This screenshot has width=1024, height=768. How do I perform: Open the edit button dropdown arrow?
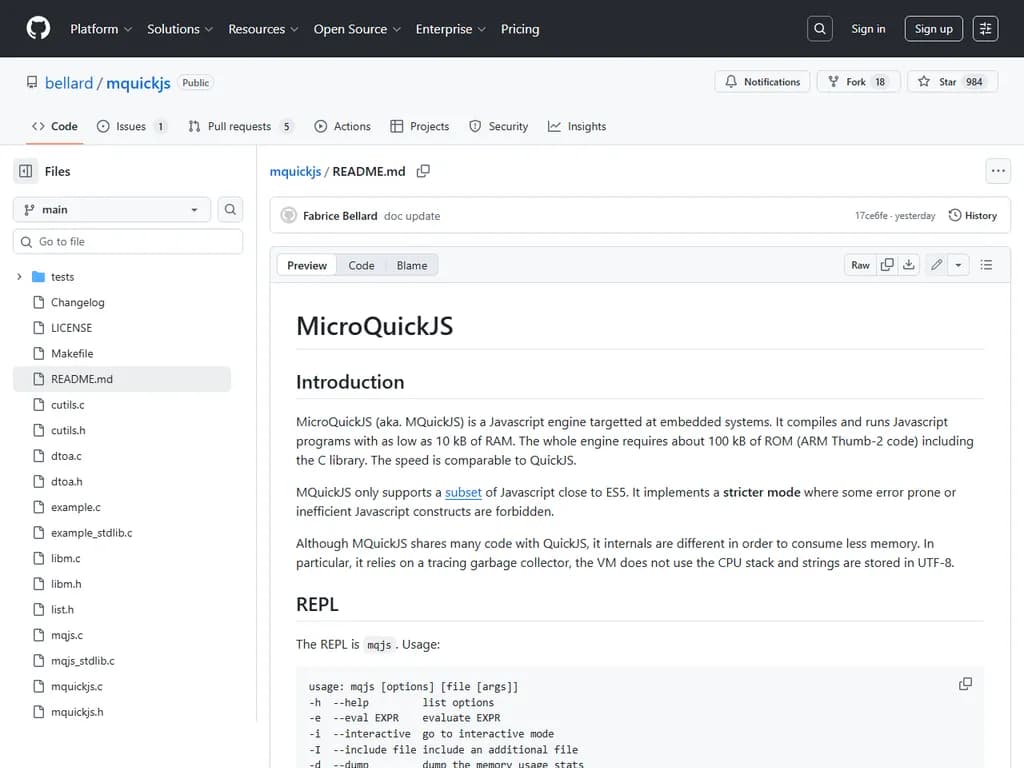(x=957, y=264)
